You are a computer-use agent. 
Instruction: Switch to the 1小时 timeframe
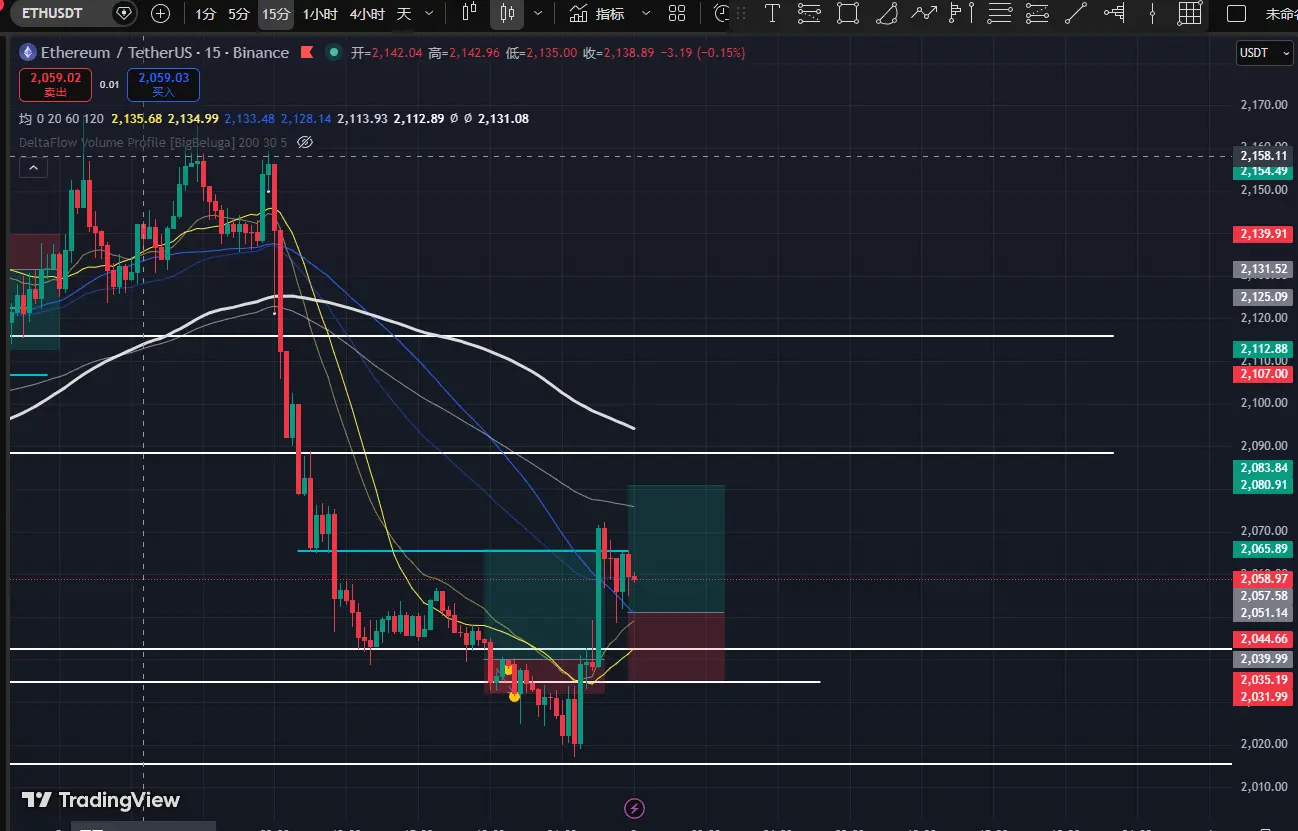[x=320, y=14]
